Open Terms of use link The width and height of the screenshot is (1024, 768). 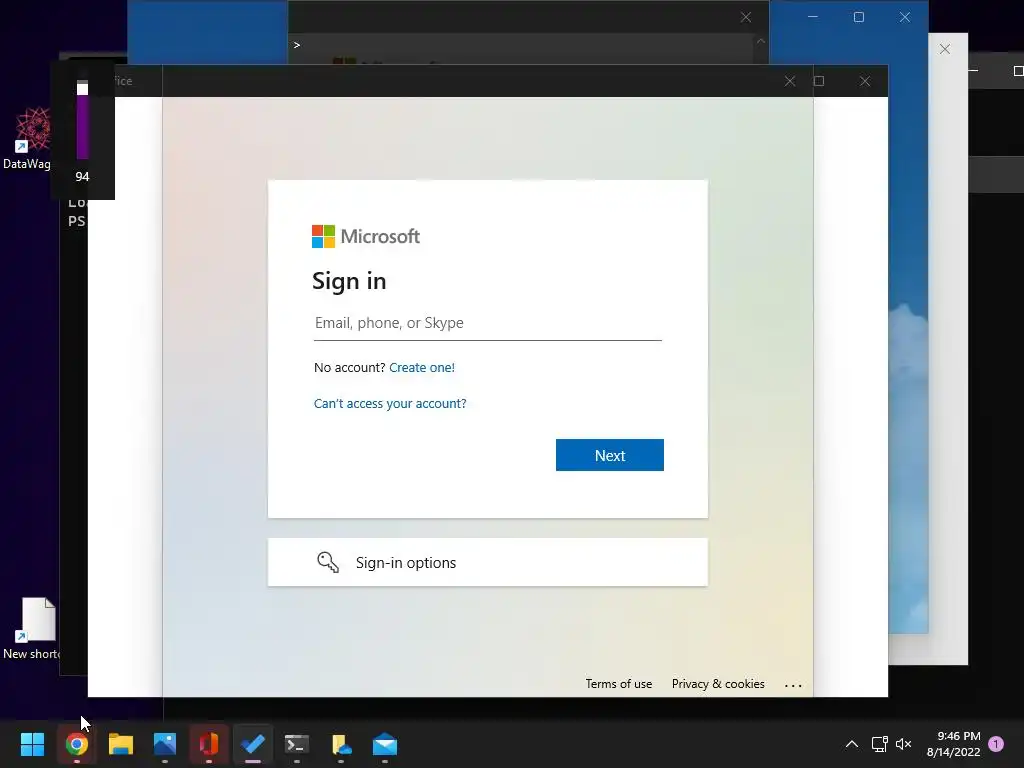point(618,684)
